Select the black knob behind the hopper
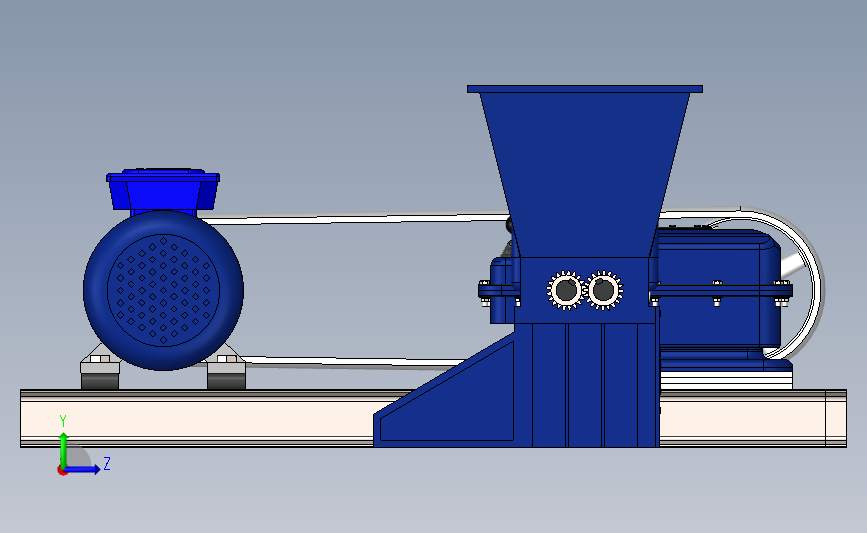The image size is (867, 533). (x=509, y=225)
